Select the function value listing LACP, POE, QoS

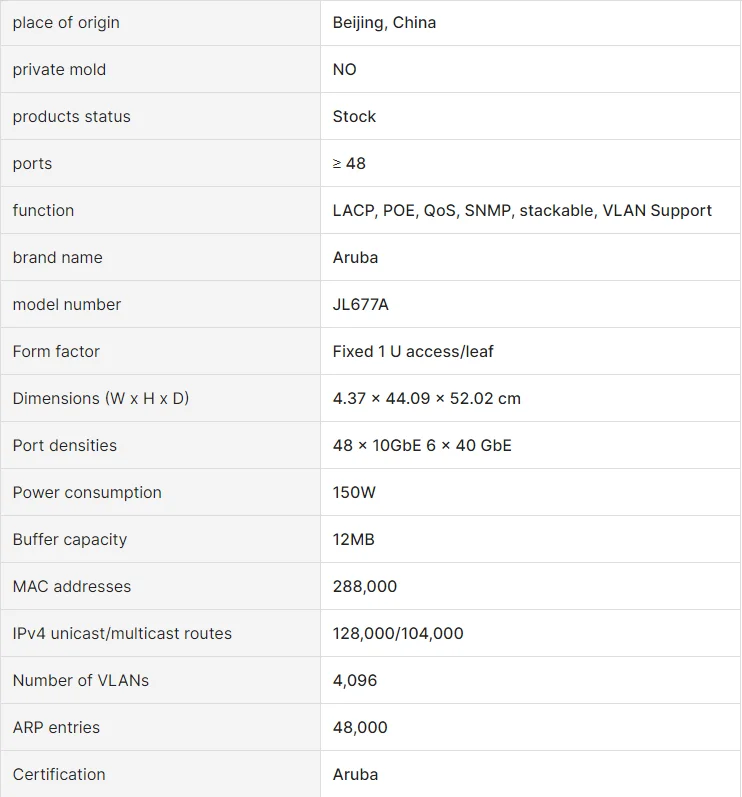coord(522,210)
